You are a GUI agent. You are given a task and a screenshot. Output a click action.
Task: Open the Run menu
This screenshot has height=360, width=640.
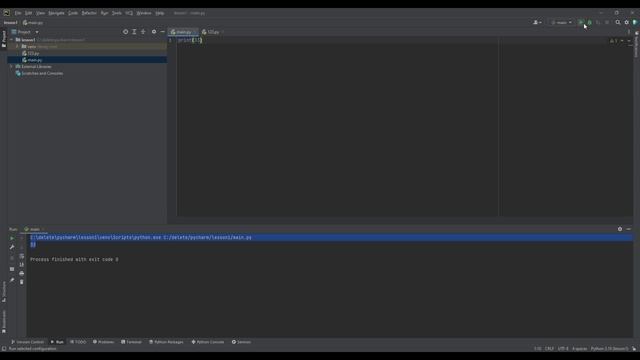pyautogui.click(x=104, y=13)
